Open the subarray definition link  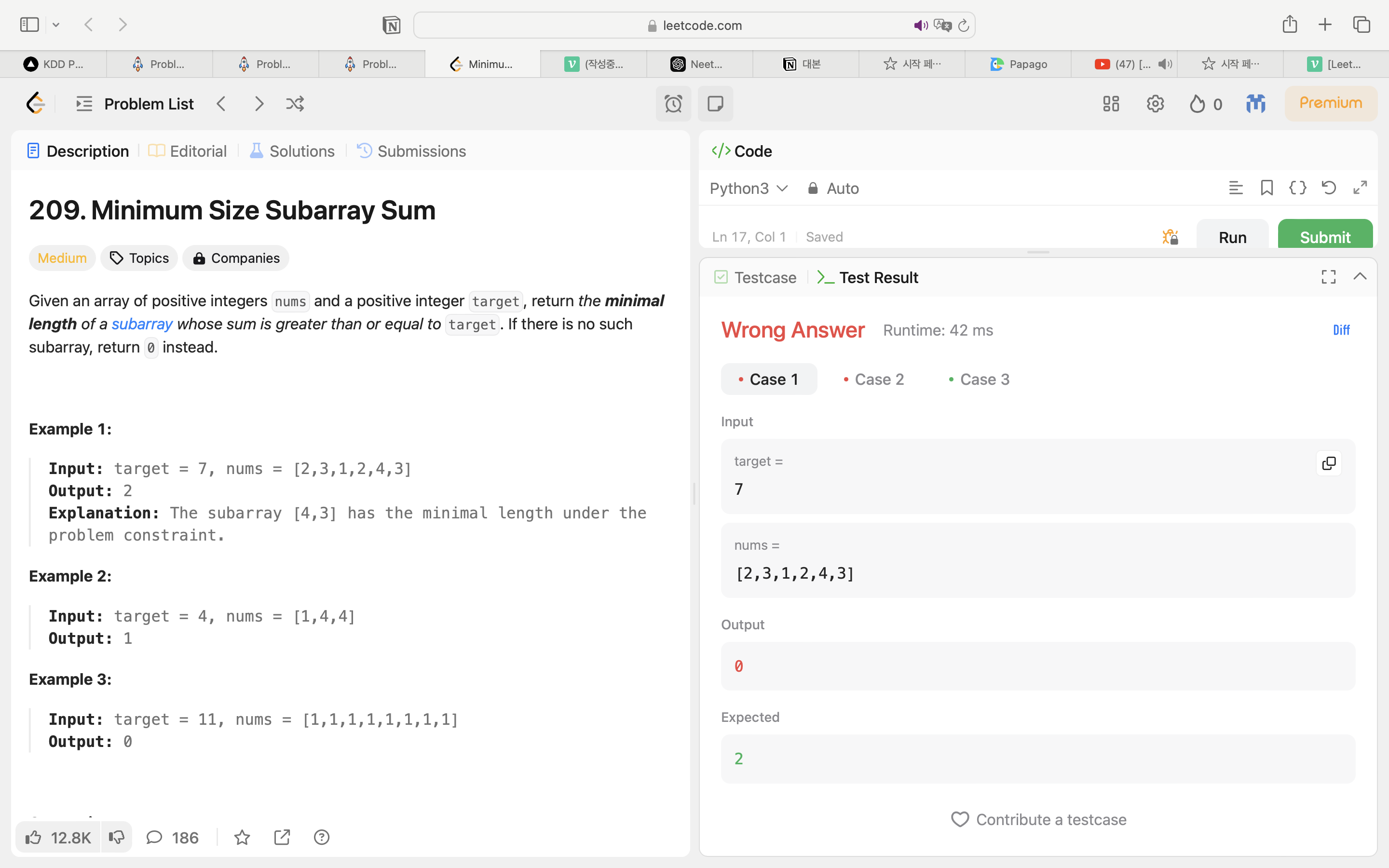pos(142,324)
